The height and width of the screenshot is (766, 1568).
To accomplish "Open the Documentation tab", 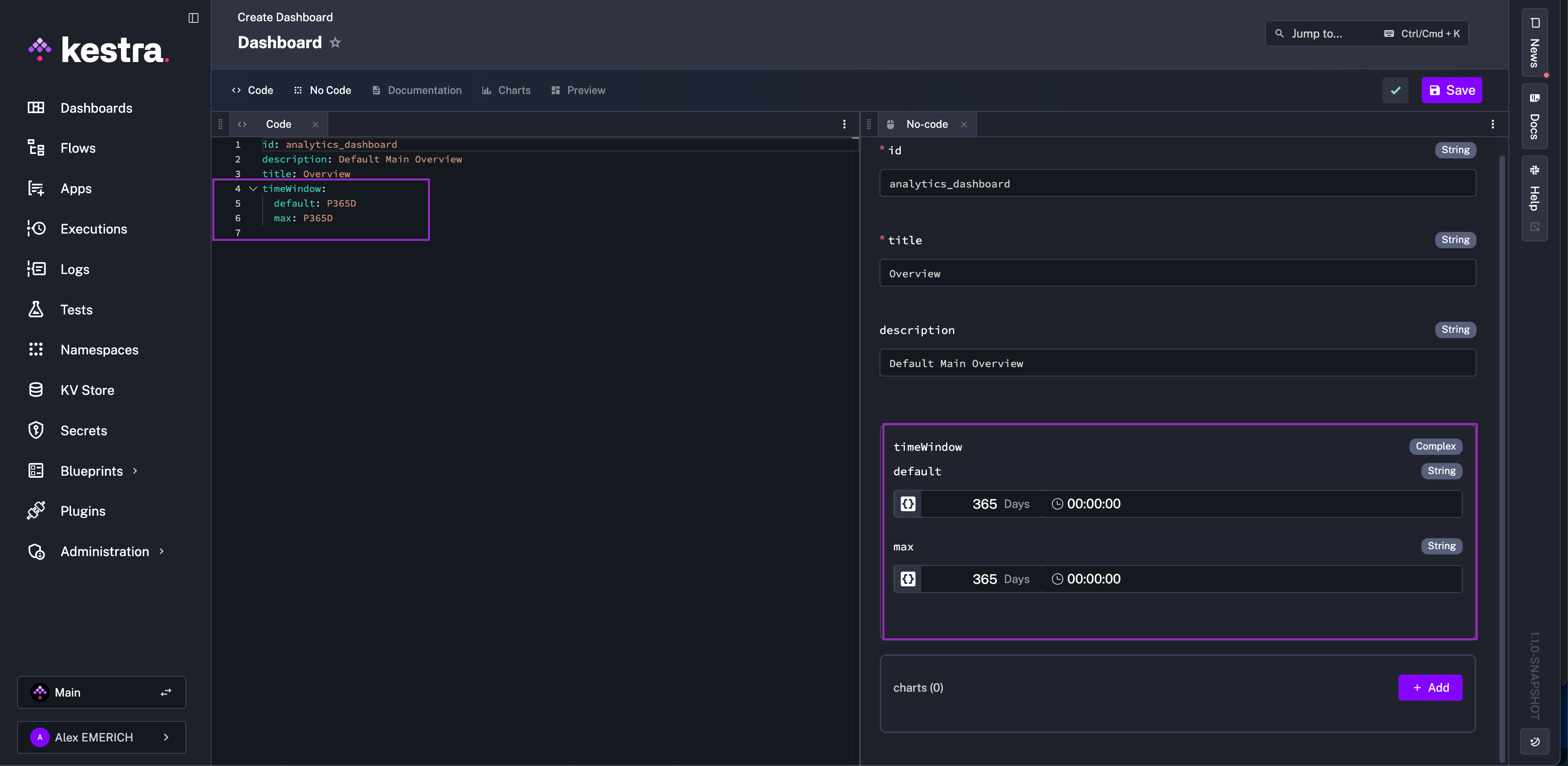I will [417, 90].
